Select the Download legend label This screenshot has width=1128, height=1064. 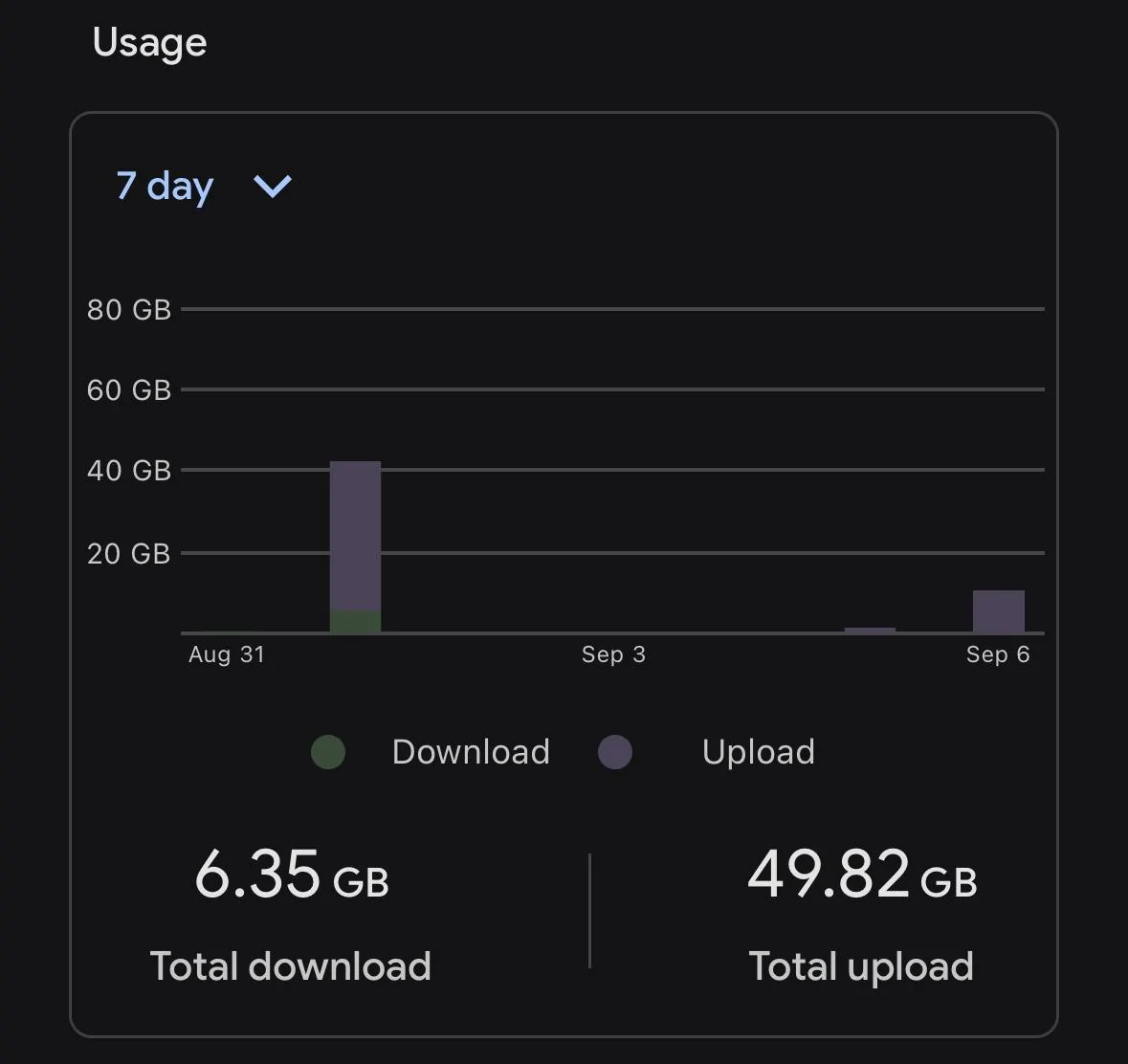pyautogui.click(x=472, y=752)
